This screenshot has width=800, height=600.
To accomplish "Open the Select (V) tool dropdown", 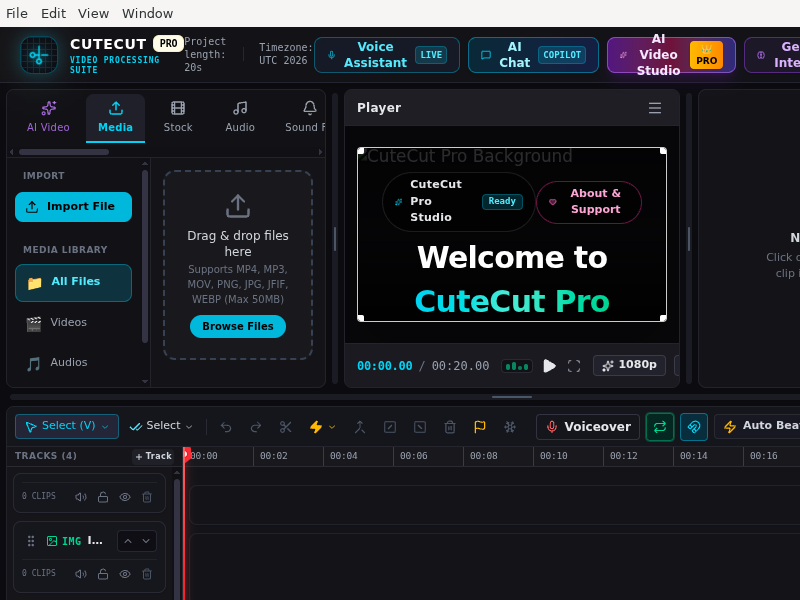I will click(x=67, y=427).
